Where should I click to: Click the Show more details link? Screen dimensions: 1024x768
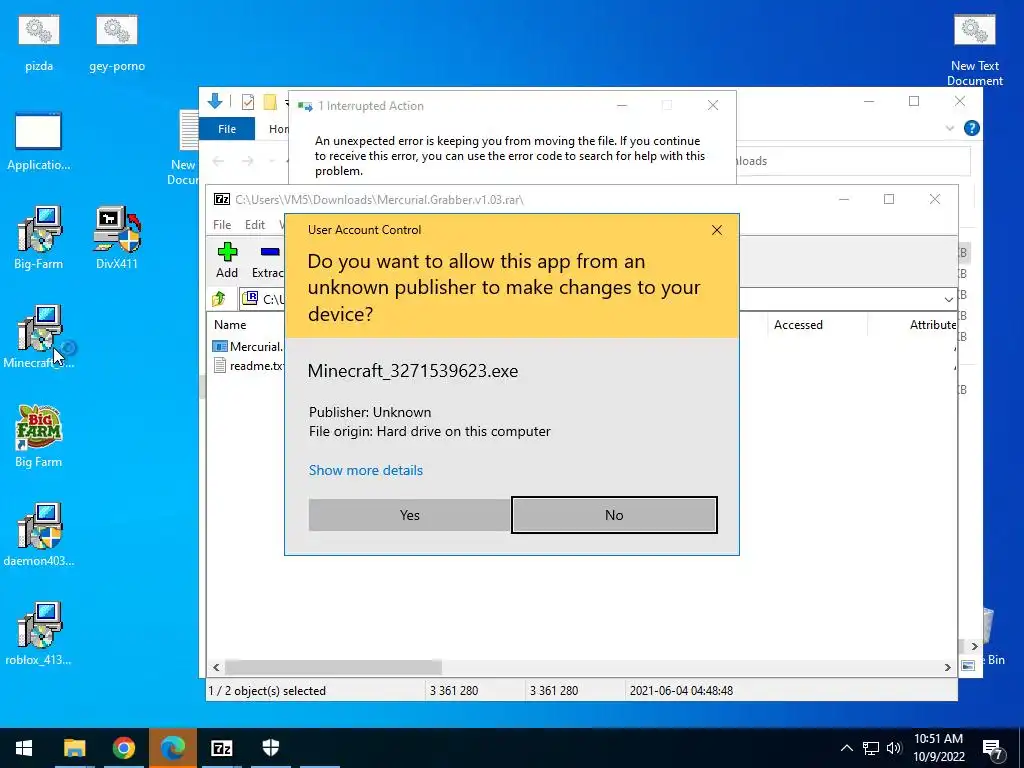coord(366,470)
